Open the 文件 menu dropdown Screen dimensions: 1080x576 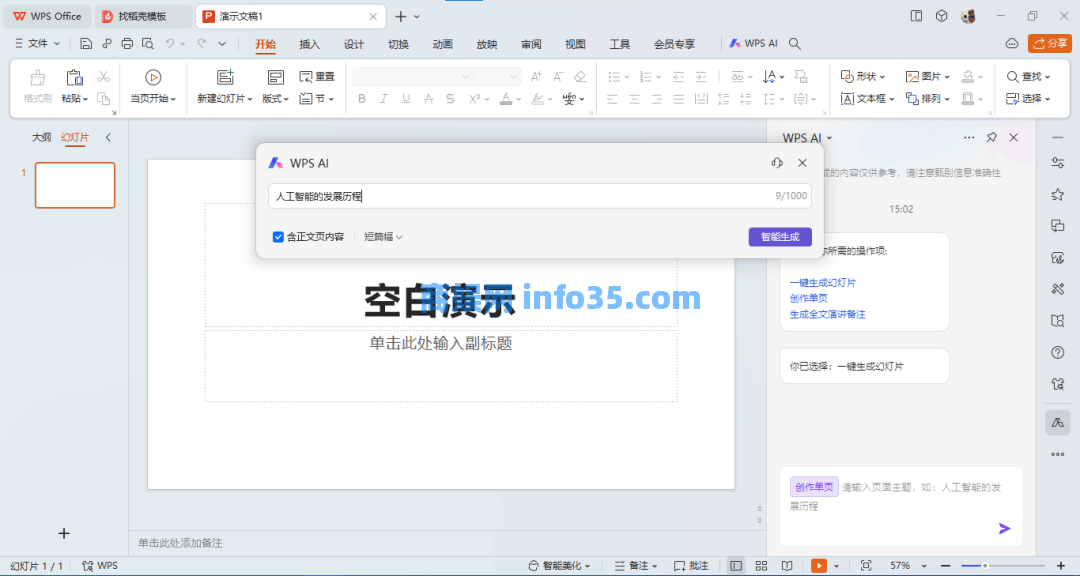38,43
